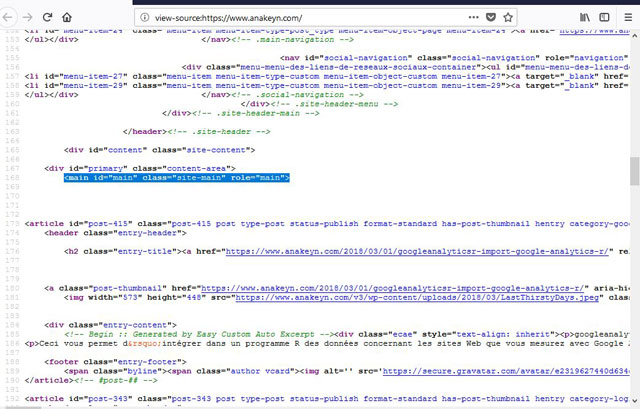Click the header class="entry-header" line
640x409 pixels.
115,233
